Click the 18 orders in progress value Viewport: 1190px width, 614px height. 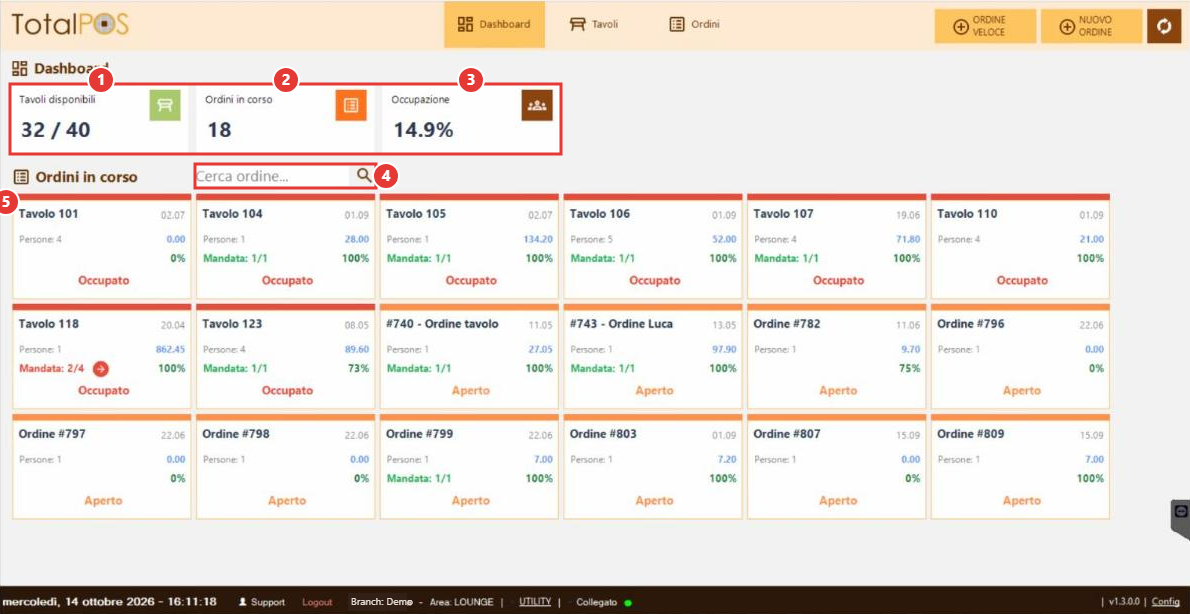[x=219, y=131]
